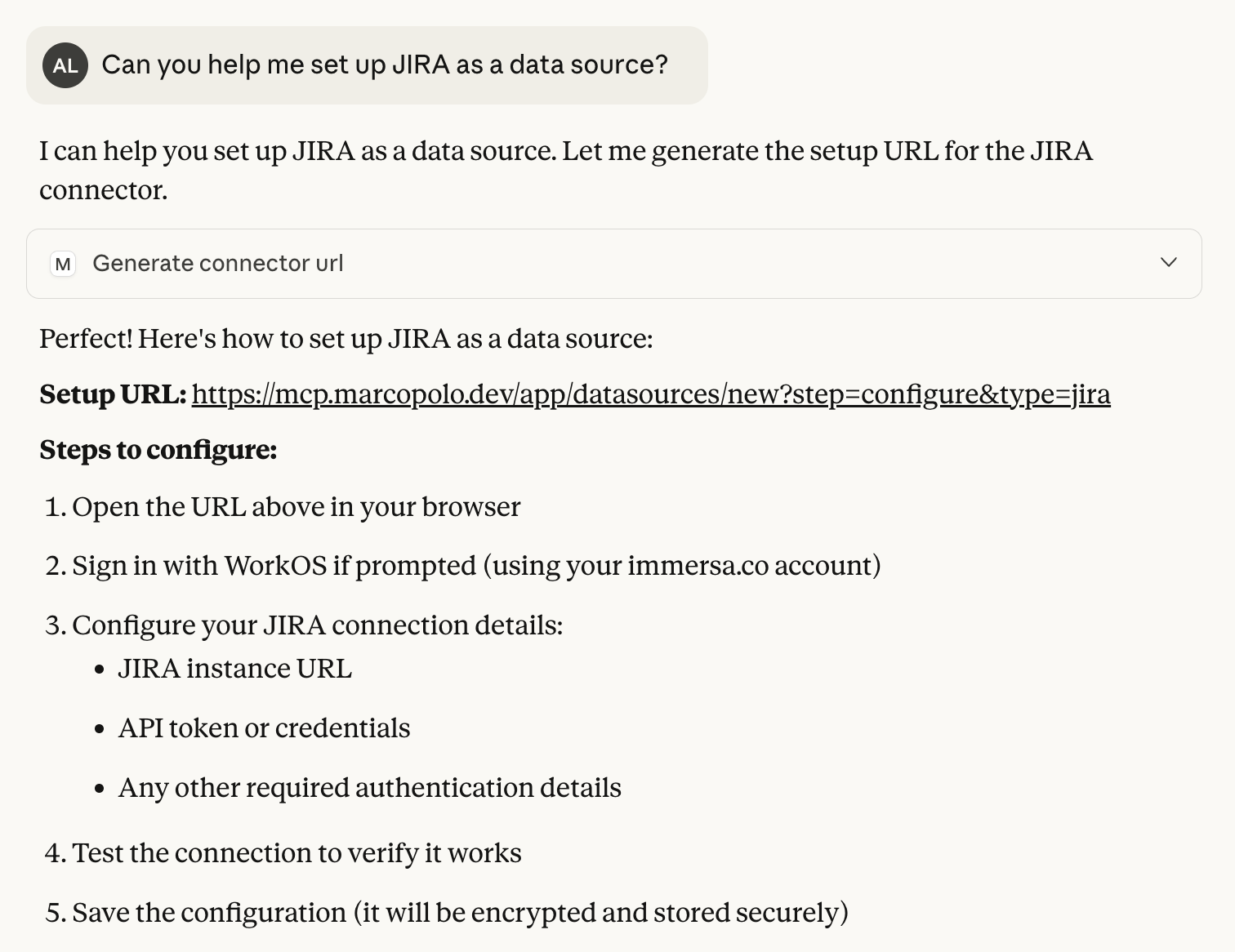Screen dimensions: 1235x952
Task: Click the Steps to configure heading
Action: click(158, 450)
